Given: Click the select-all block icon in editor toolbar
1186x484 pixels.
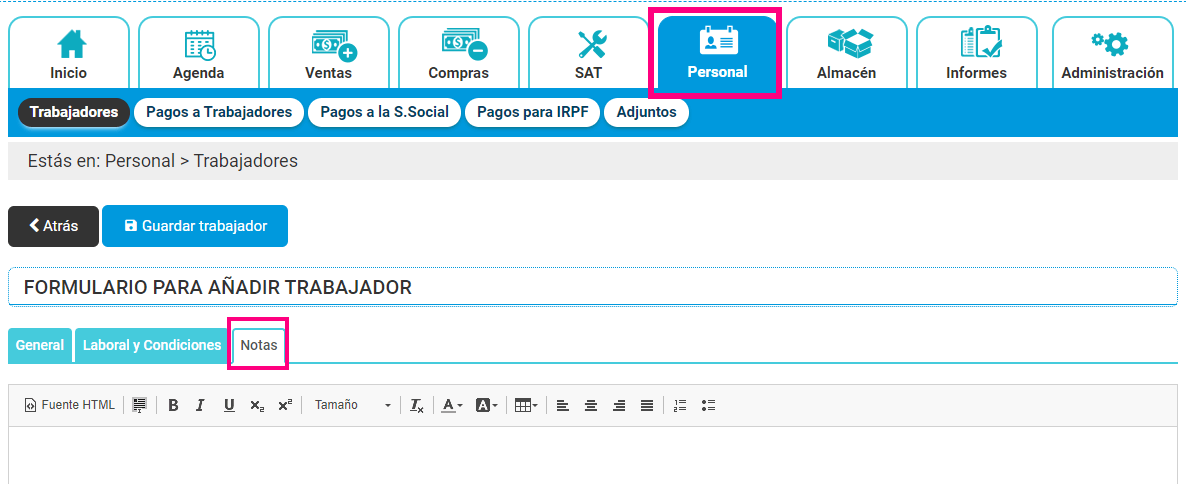Looking at the screenshot, I should coord(139,405).
